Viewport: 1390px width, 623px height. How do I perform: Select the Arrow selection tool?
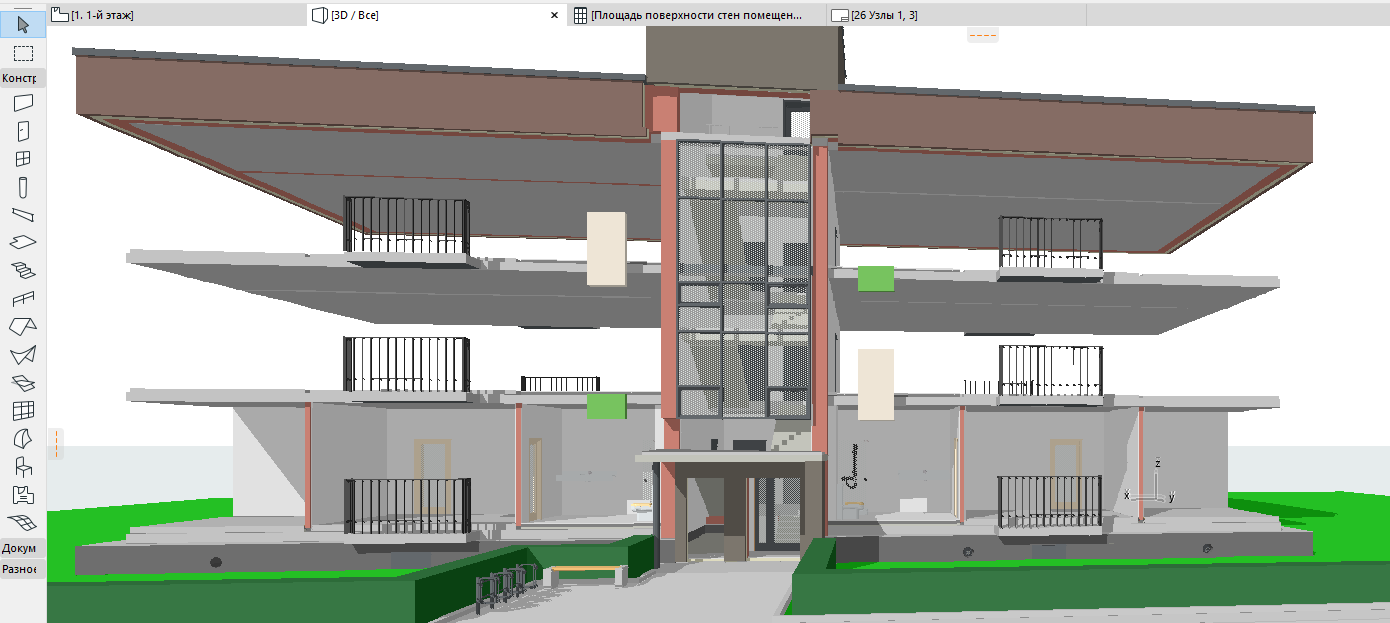[23, 25]
